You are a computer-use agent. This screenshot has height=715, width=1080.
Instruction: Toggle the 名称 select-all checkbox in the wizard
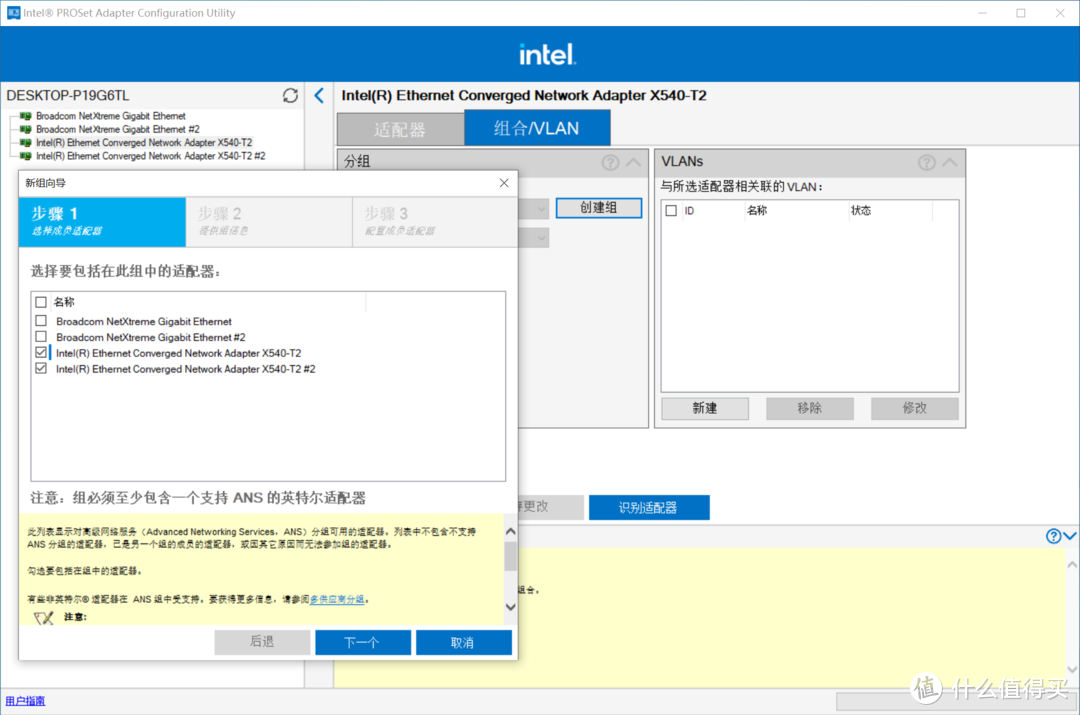click(40, 301)
